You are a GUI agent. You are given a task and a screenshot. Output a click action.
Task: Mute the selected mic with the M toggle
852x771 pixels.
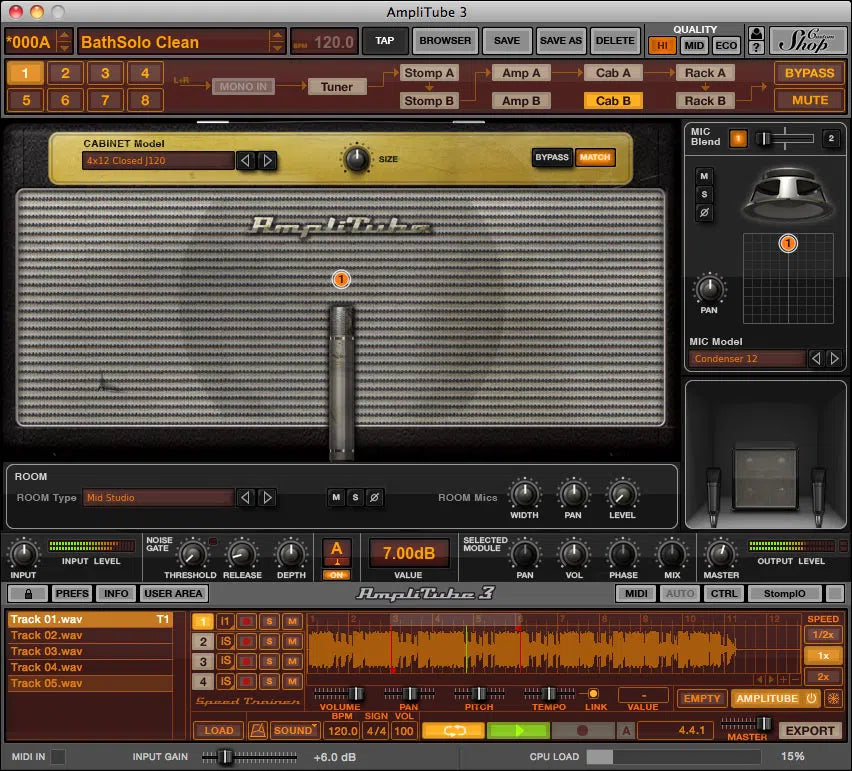click(x=706, y=178)
